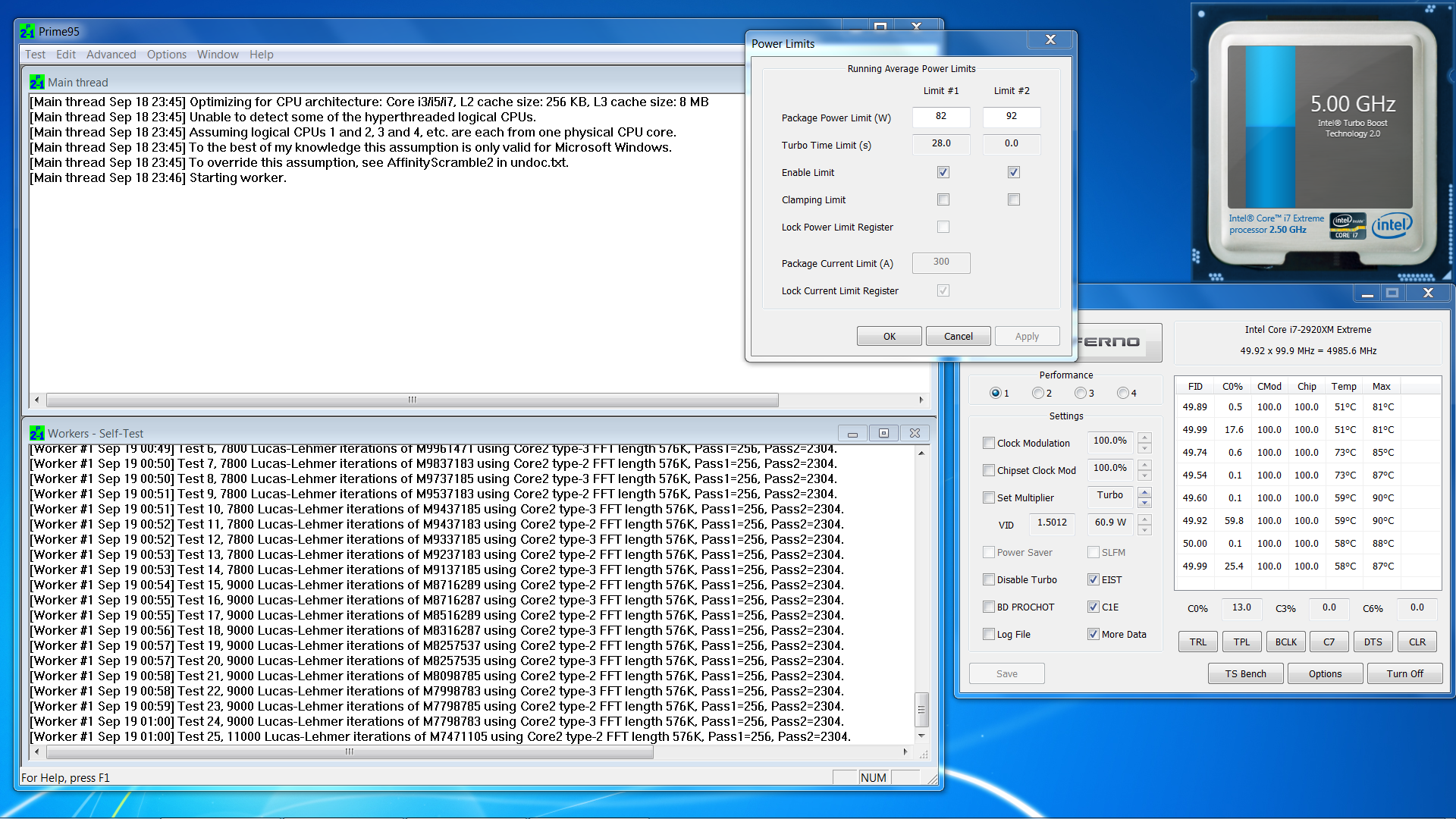The image size is (1456, 819).
Task: Open TPL turbo power limits
Action: click(x=1241, y=642)
